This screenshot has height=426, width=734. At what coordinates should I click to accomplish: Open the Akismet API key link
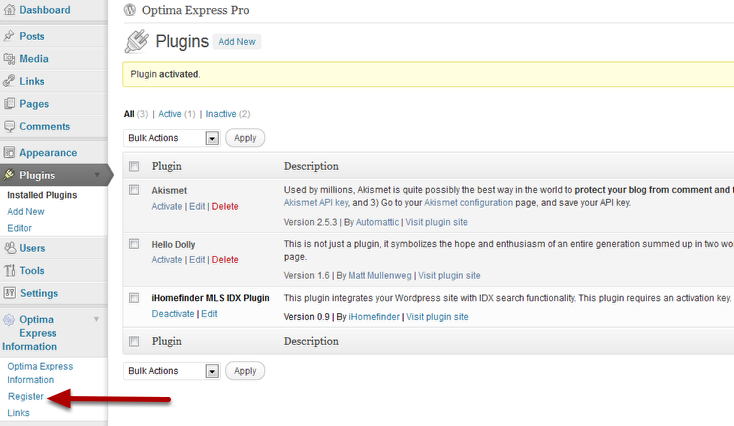[316, 203]
